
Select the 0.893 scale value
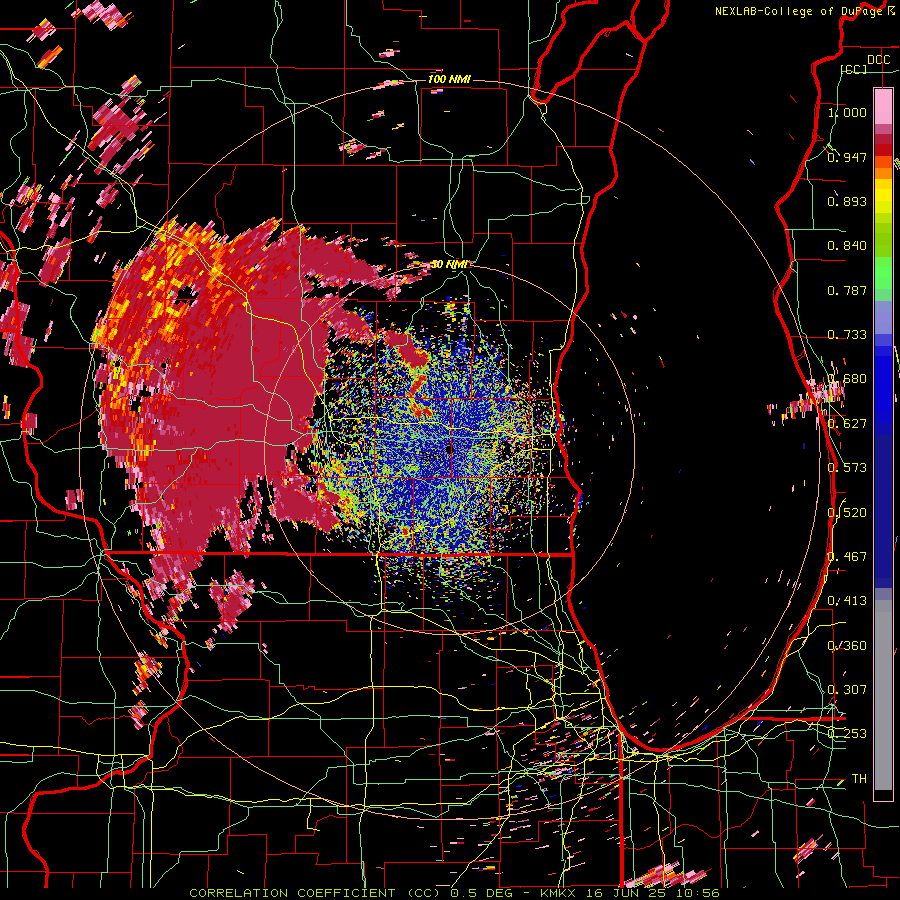click(x=847, y=201)
